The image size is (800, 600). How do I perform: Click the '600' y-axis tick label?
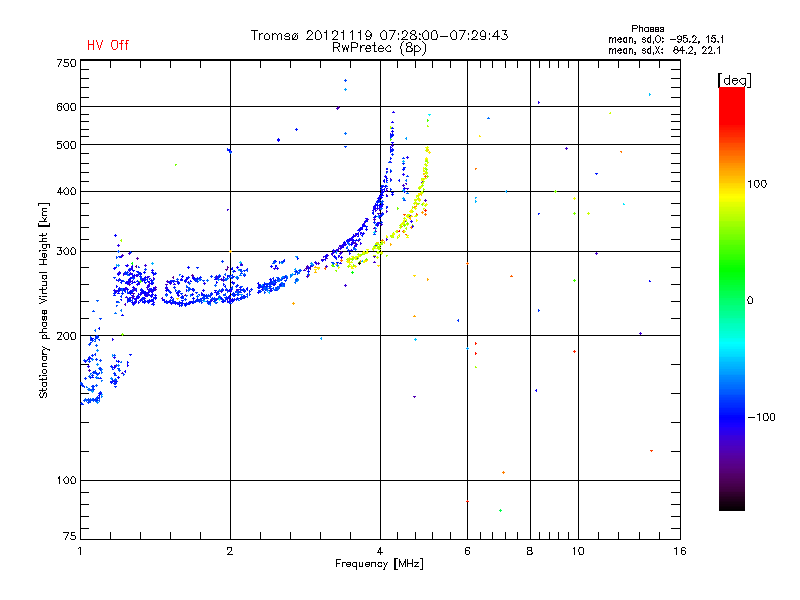(66, 107)
